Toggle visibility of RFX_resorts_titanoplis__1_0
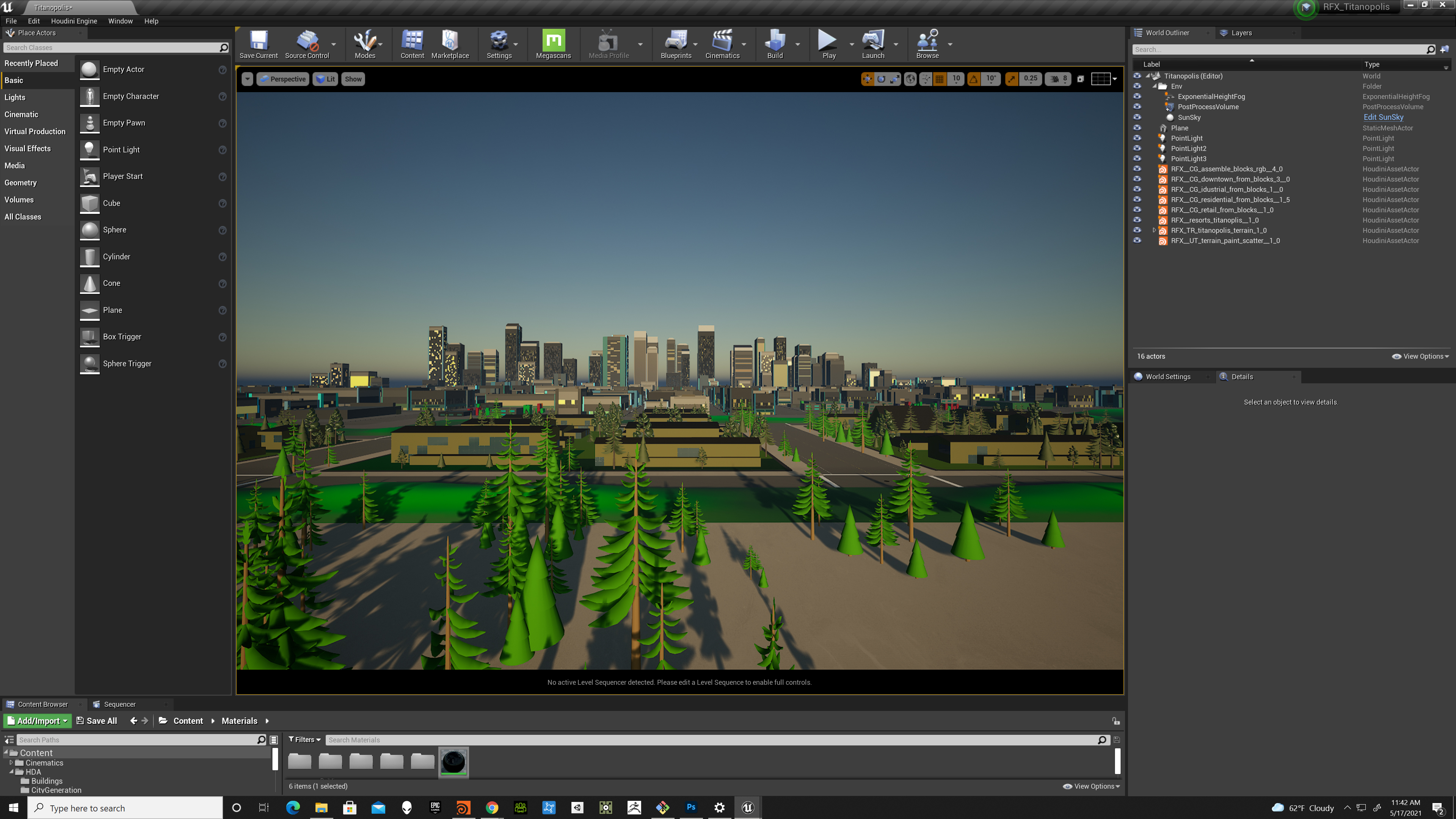 point(1137,220)
